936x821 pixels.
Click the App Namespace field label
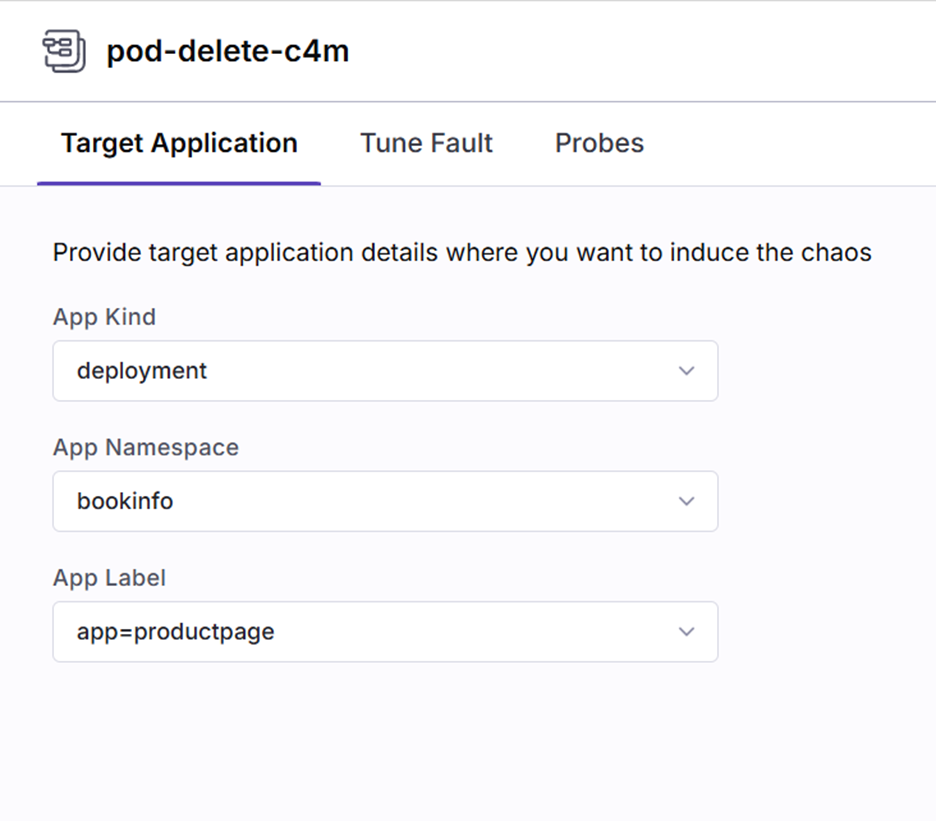[x=146, y=447]
